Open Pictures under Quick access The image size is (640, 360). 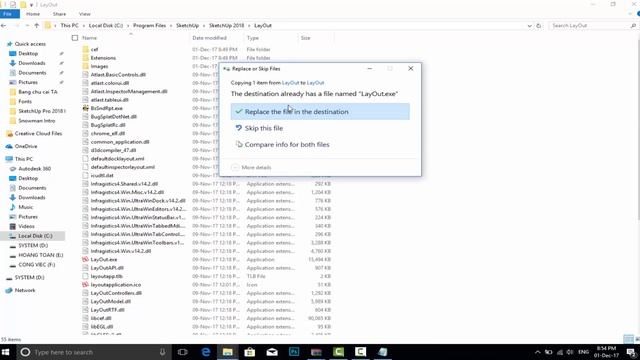[28, 82]
